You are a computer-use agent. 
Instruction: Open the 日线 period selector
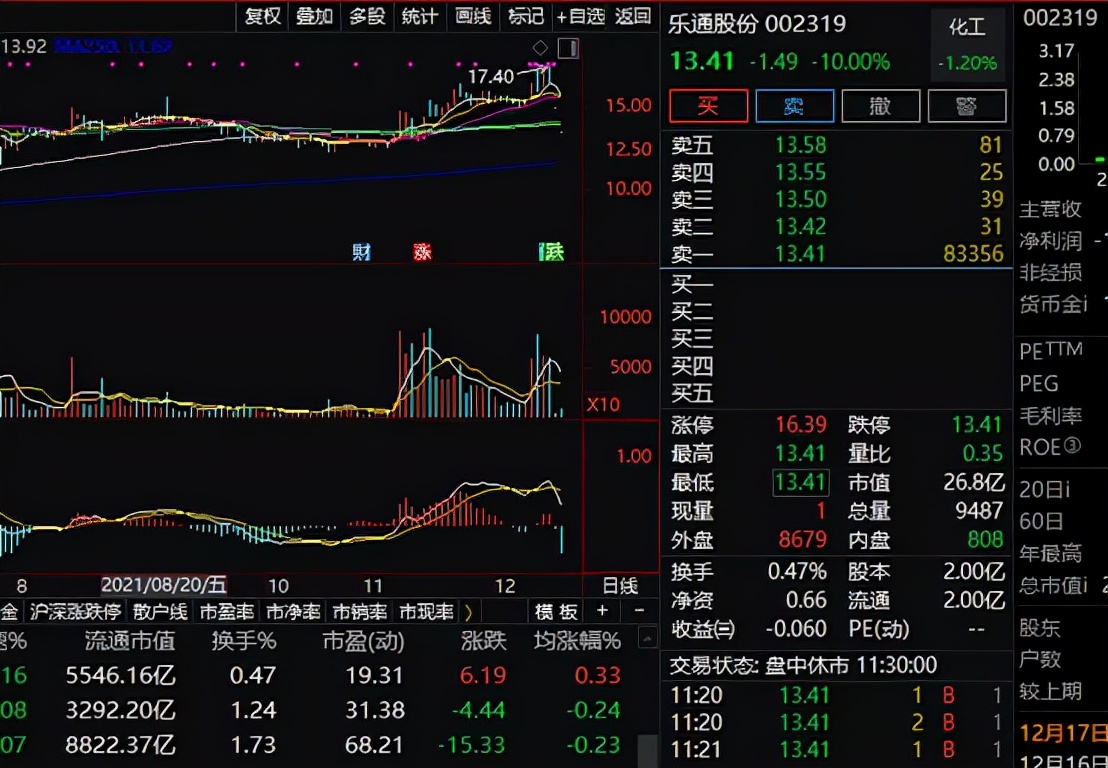[618, 586]
